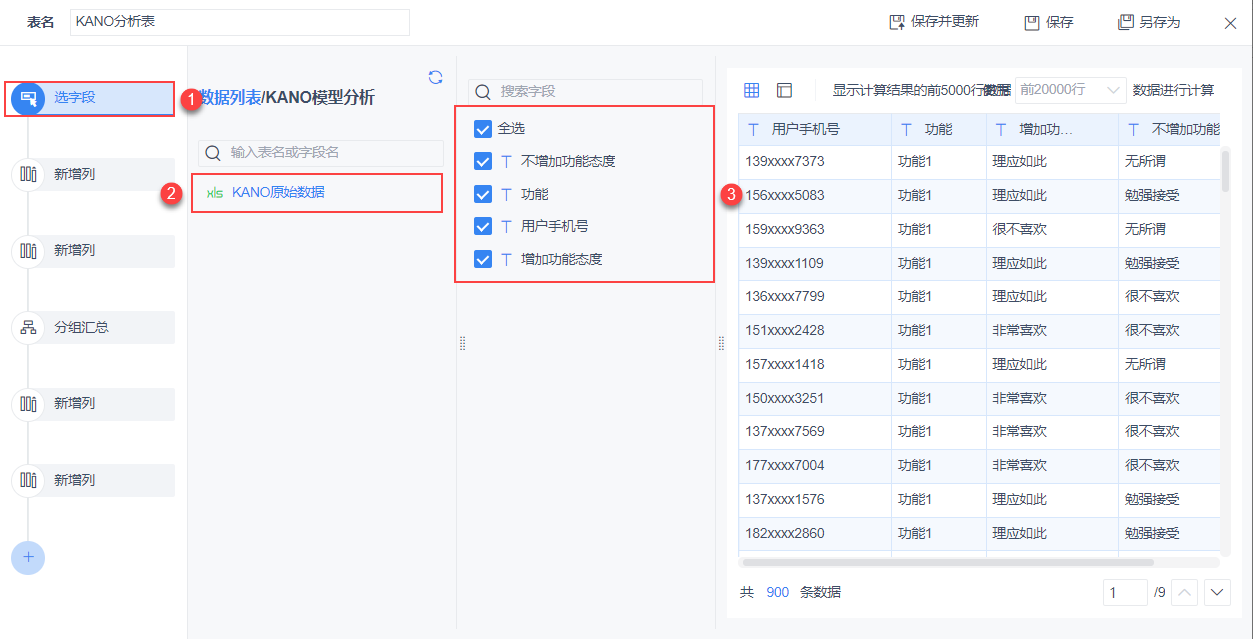Open the 前20000行 row limit dropdown

coord(1069,89)
